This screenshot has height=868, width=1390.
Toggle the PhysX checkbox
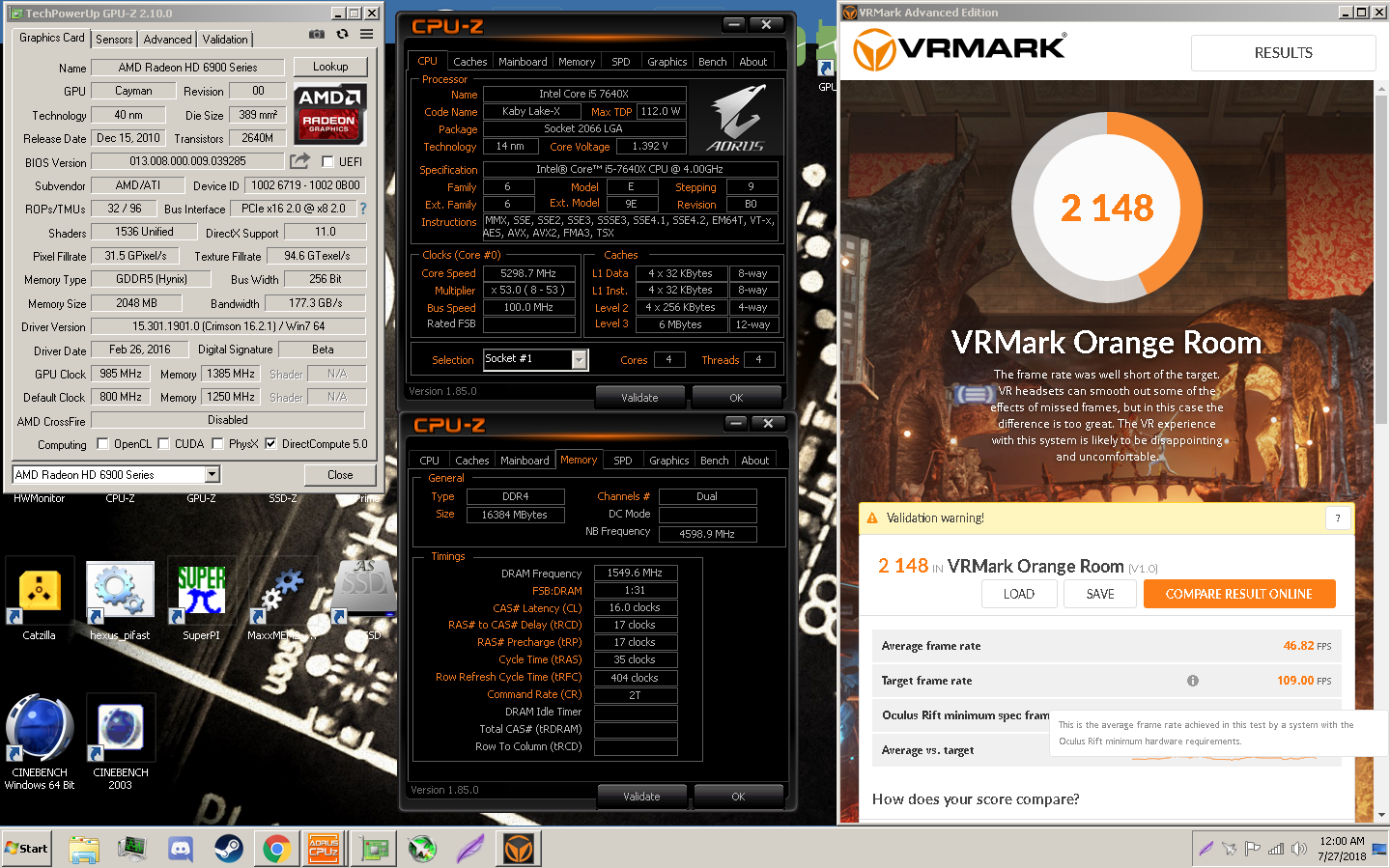[x=217, y=444]
